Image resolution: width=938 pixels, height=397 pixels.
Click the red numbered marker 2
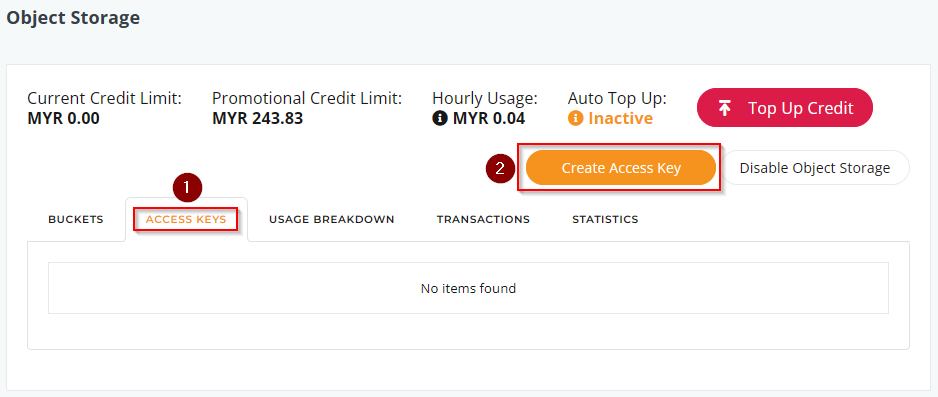(501, 168)
